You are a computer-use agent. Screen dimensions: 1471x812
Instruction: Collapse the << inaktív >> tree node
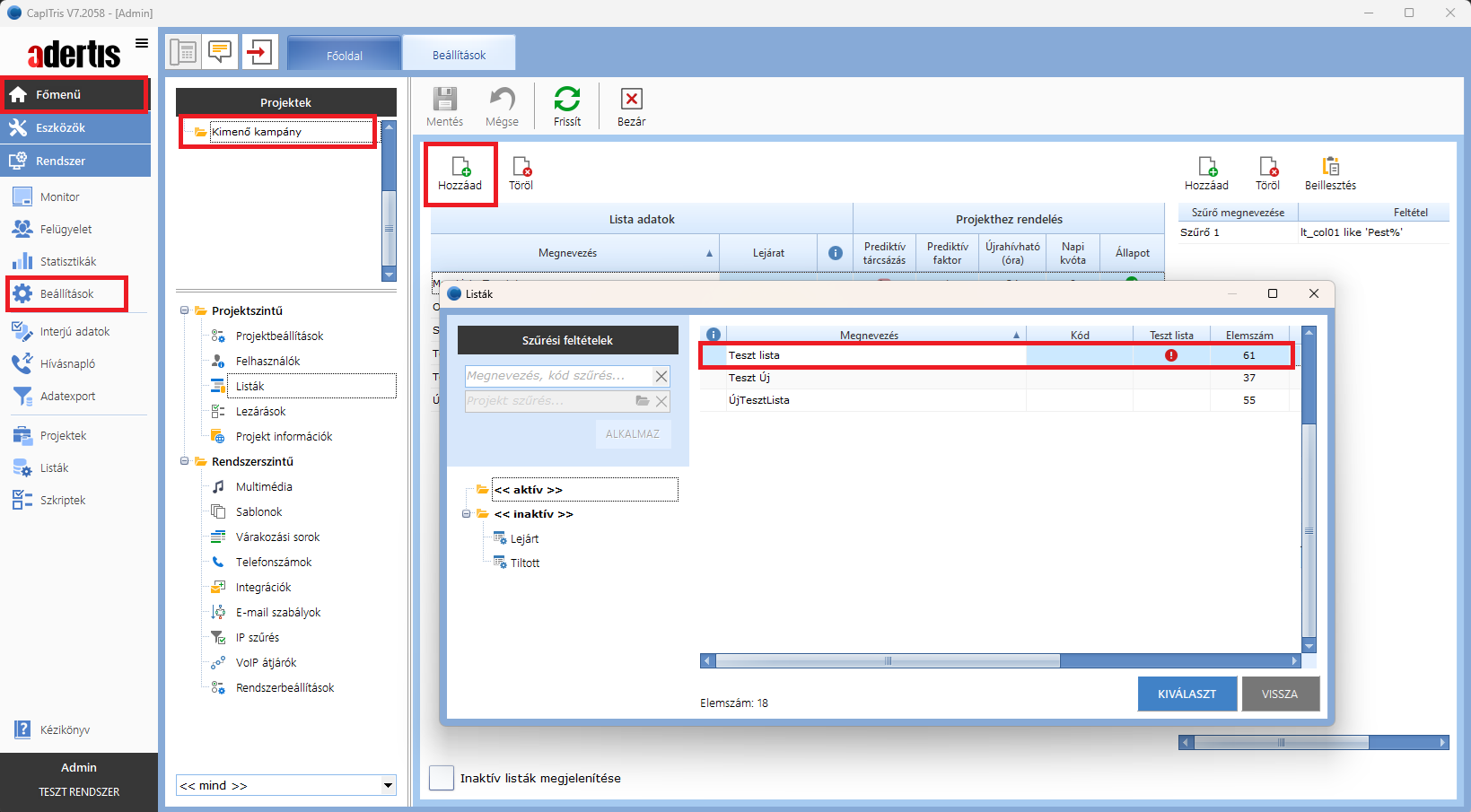[x=467, y=514]
